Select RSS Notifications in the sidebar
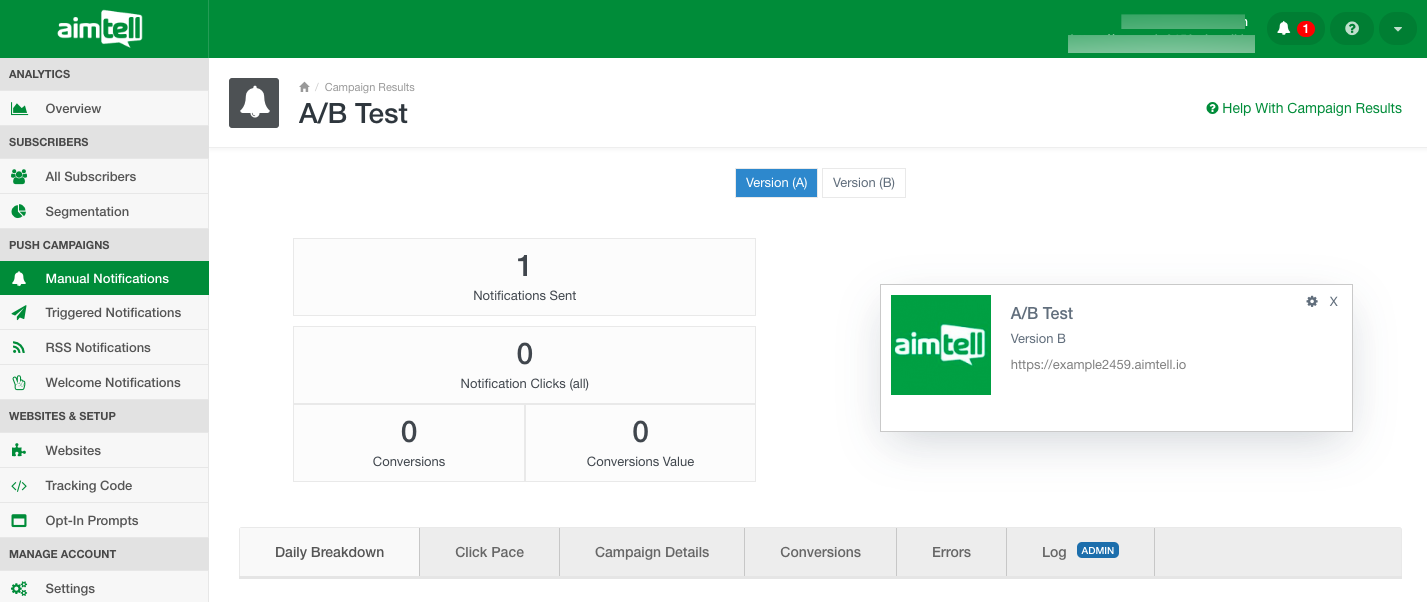This screenshot has height=602, width=1427. click(98, 347)
